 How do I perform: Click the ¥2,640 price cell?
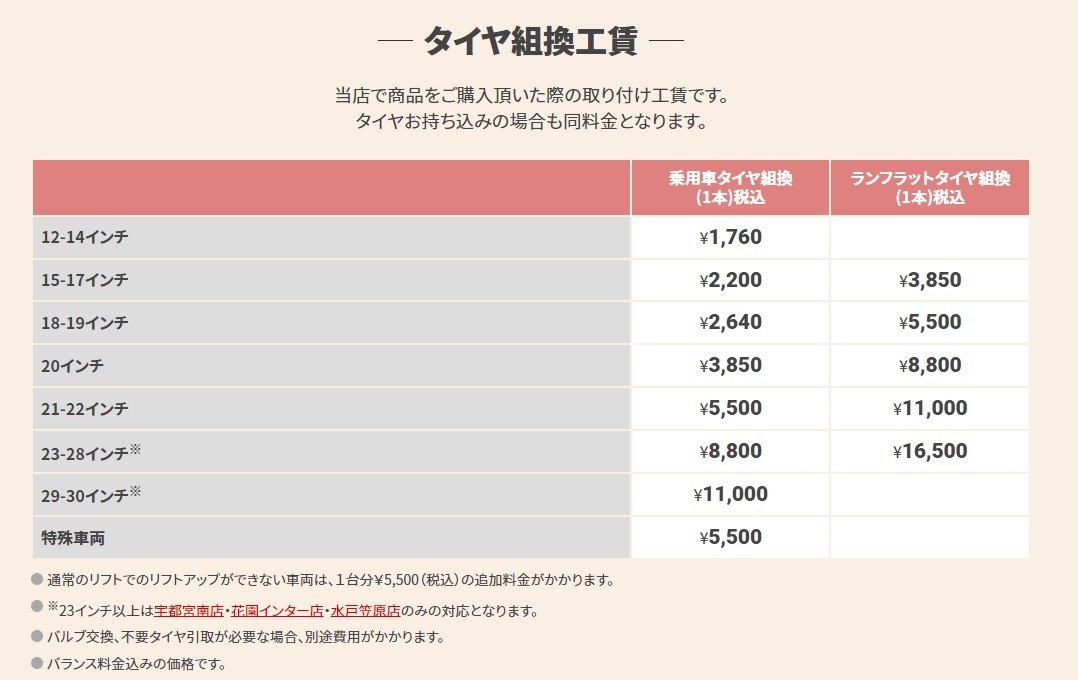[x=731, y=323]
